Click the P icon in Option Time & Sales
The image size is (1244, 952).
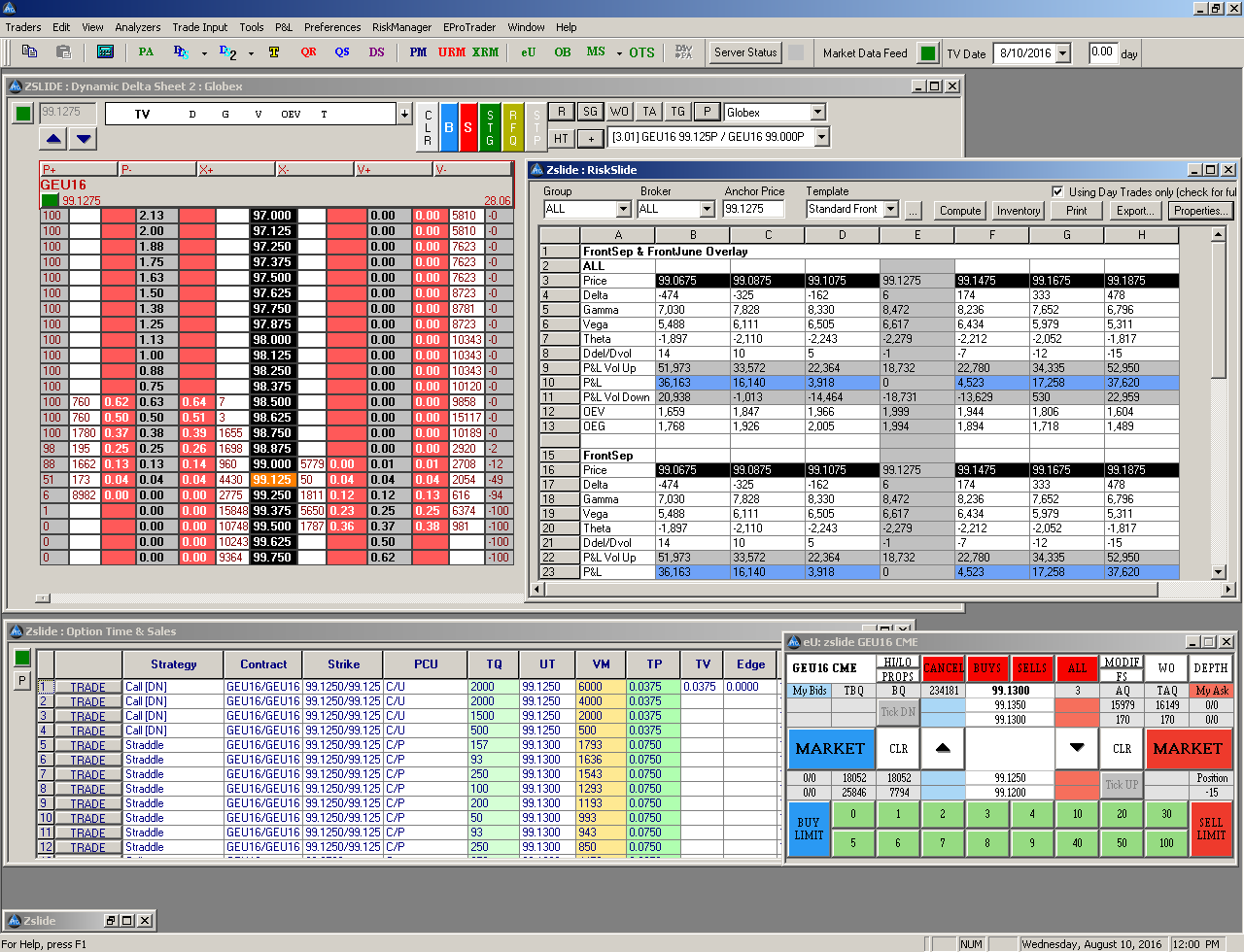click(22, 680)
